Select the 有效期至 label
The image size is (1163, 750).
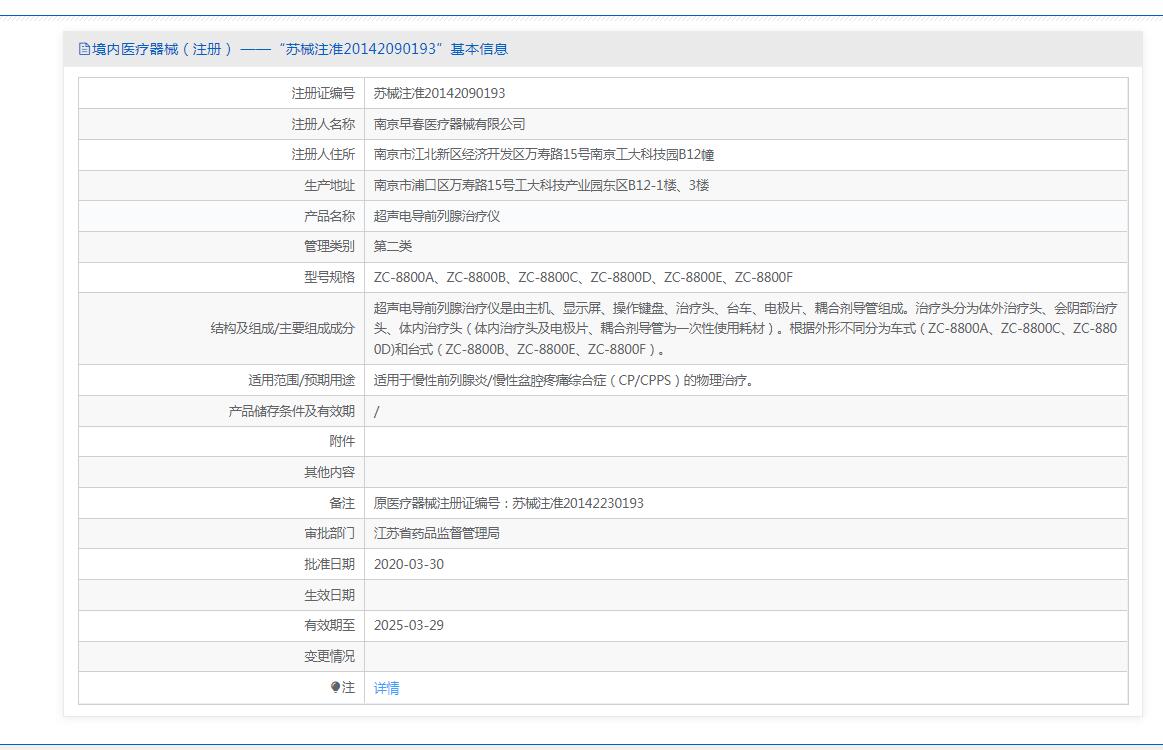click(329, 625)
